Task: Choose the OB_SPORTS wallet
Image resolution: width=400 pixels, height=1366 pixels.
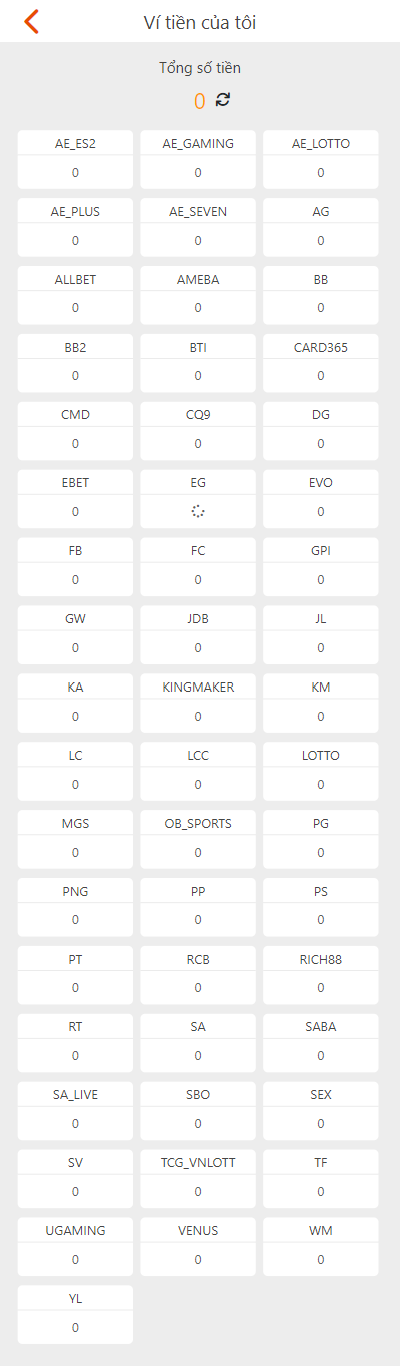Action: coord(198,839)
